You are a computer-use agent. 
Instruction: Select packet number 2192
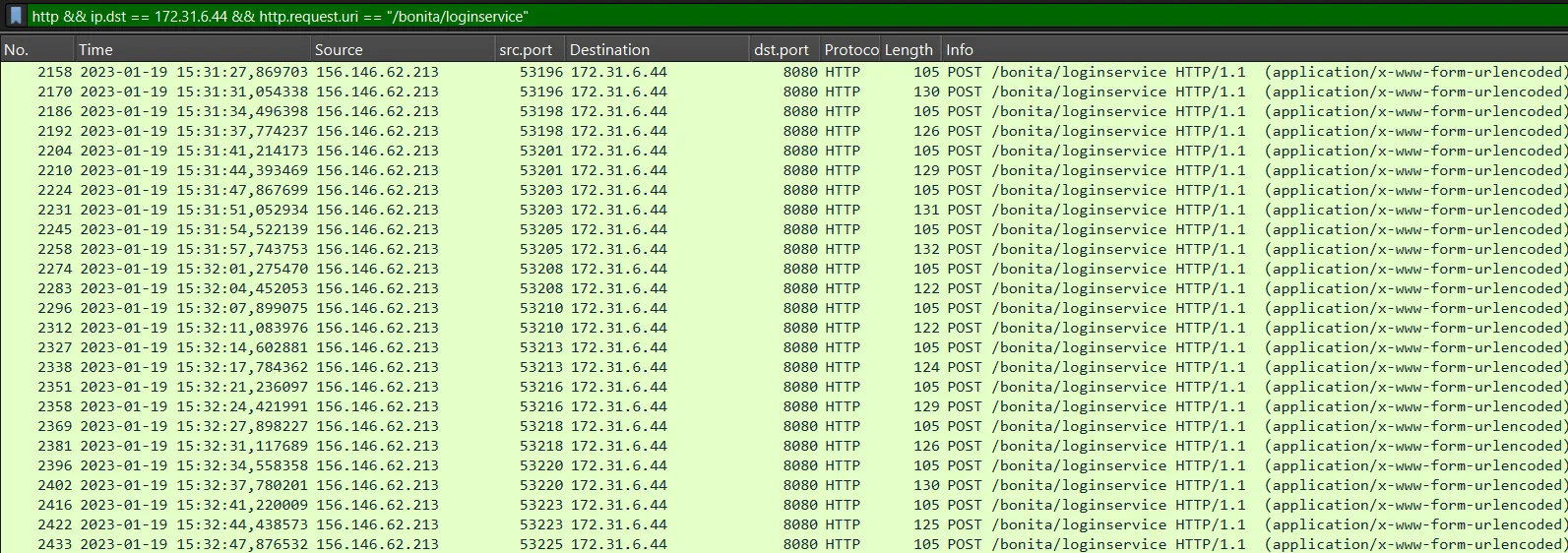pyautogui.click(x=784, y=131)
